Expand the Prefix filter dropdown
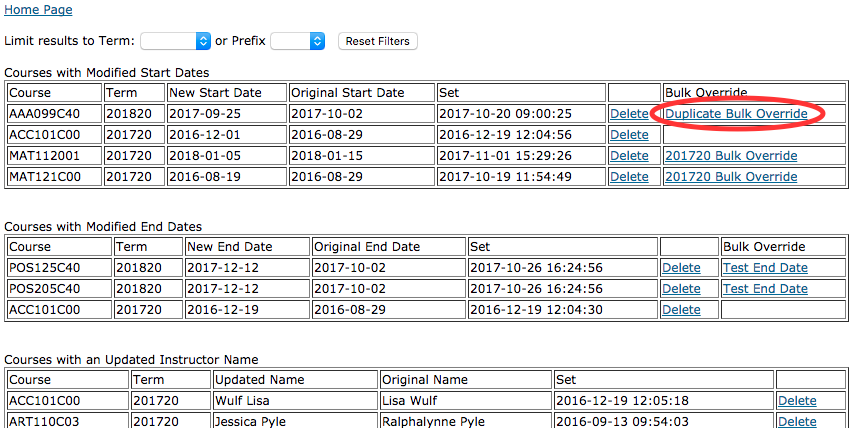 point(298,41)
